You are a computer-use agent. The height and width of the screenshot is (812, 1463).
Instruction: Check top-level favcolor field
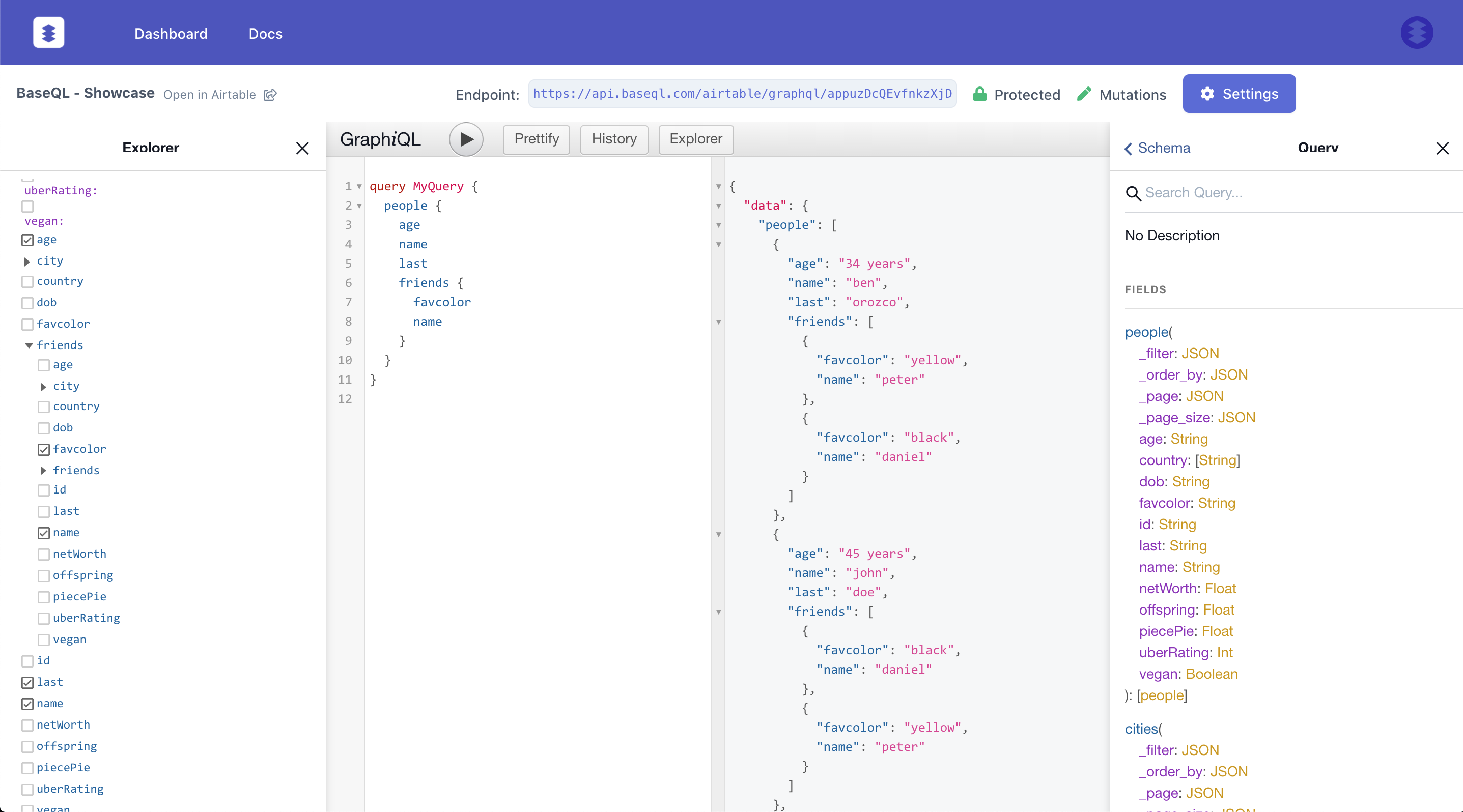(x=27, y=325)
